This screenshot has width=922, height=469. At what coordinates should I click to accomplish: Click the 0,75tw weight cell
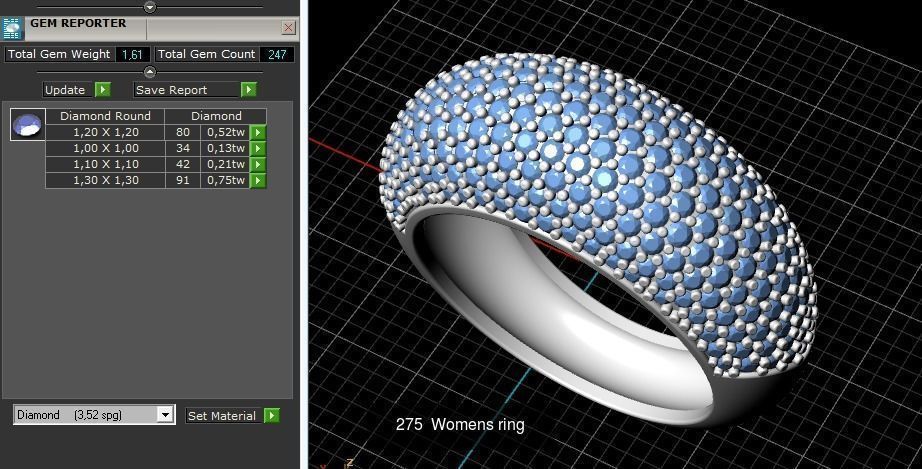[x=226, y=180]
